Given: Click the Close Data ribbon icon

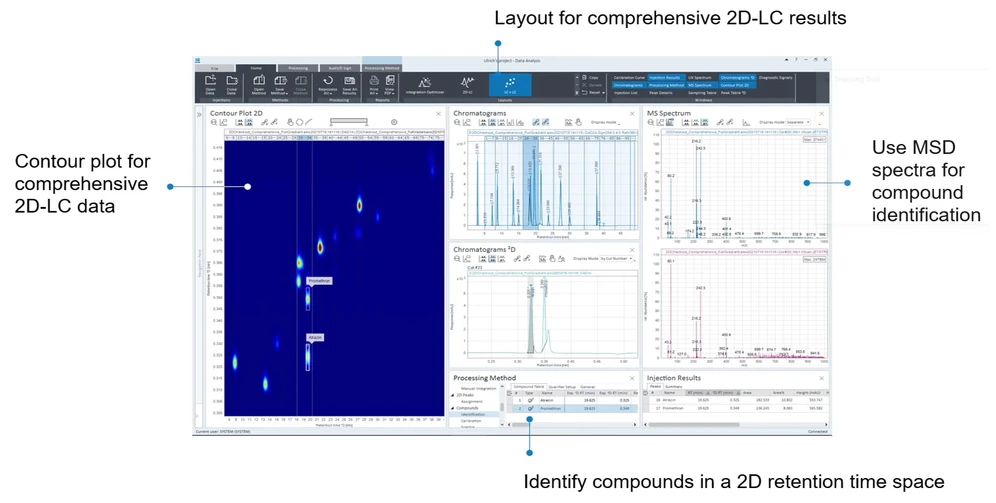Looking at the screenshot, I should pyautogui.click(x=232, y=84).
